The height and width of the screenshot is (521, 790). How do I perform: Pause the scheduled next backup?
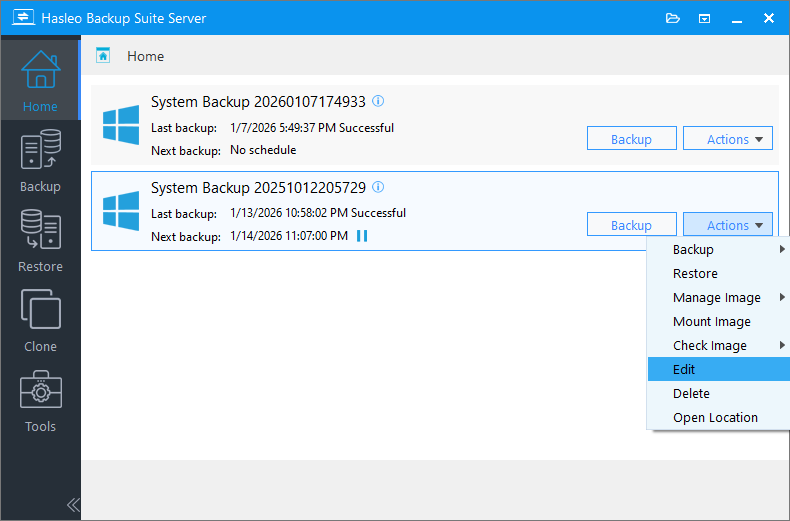pyautogui.click(x=362, y=236)
